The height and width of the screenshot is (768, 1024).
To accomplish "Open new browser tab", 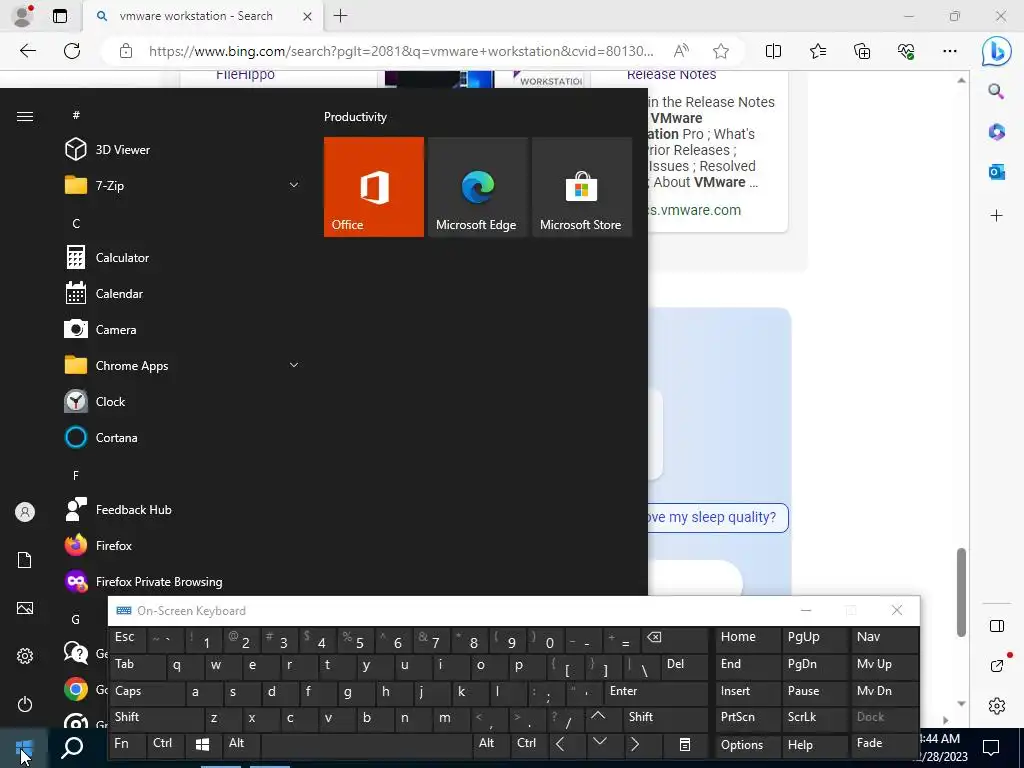I will click(340, 16).
